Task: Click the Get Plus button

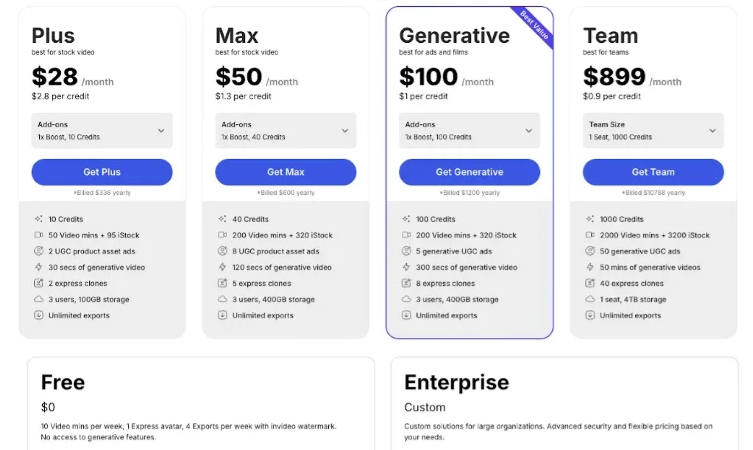Action: pos(102,172)
